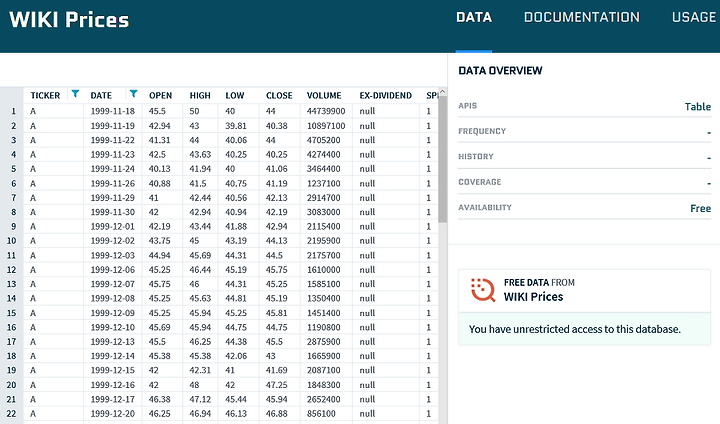This screenshot has height=424, width=720.
Task: Click the open value 43.75
Action: (x=159, y=241)
